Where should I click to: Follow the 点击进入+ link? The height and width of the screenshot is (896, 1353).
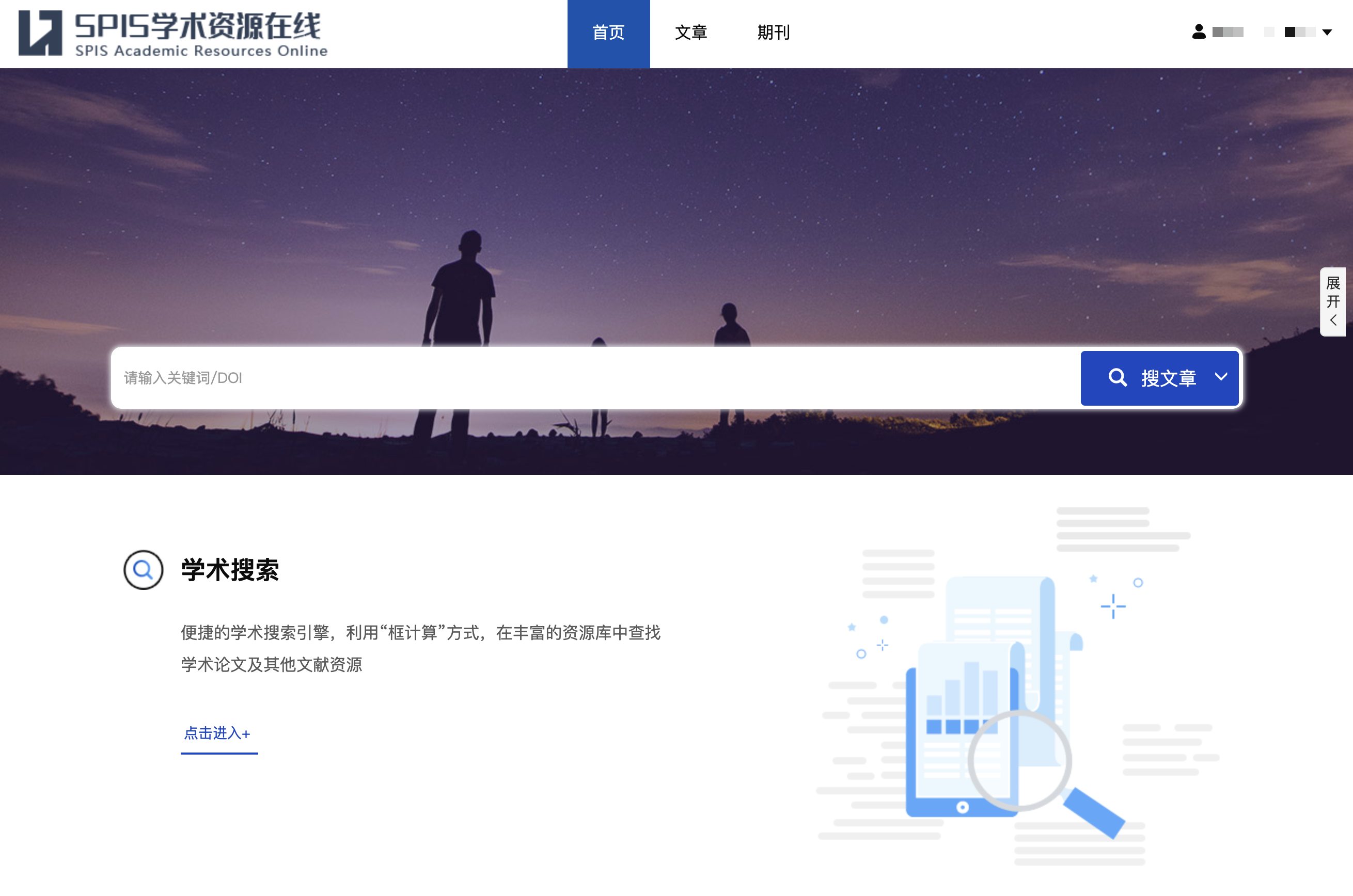click(x=217, y=733)
